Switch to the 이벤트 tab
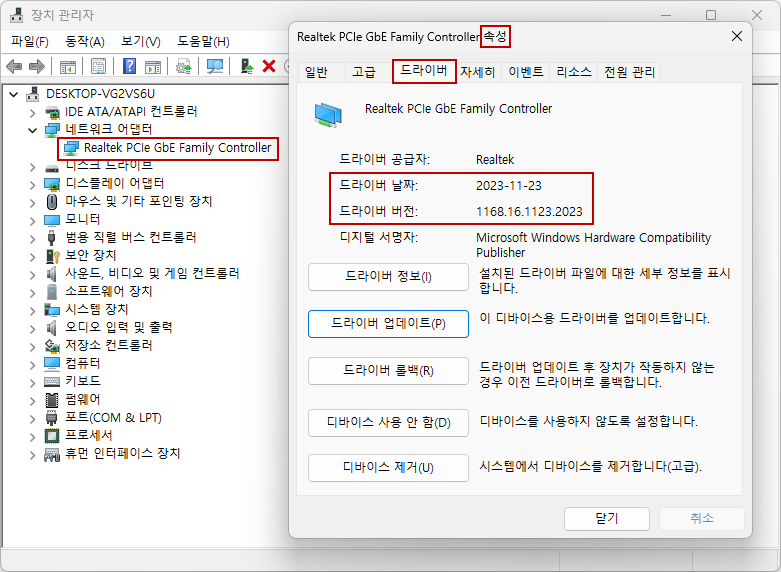Image resolution: width=781 pixels, height=572 pixels. (525, 72)
